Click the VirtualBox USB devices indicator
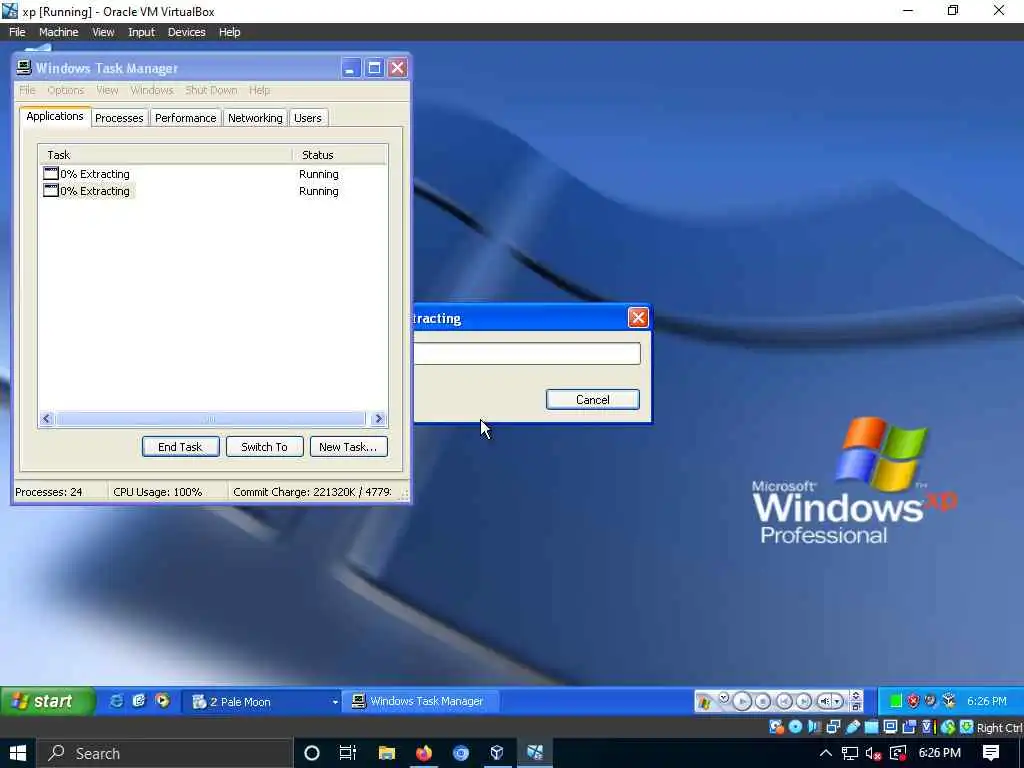1024x768 pixels. coord(853,727)
